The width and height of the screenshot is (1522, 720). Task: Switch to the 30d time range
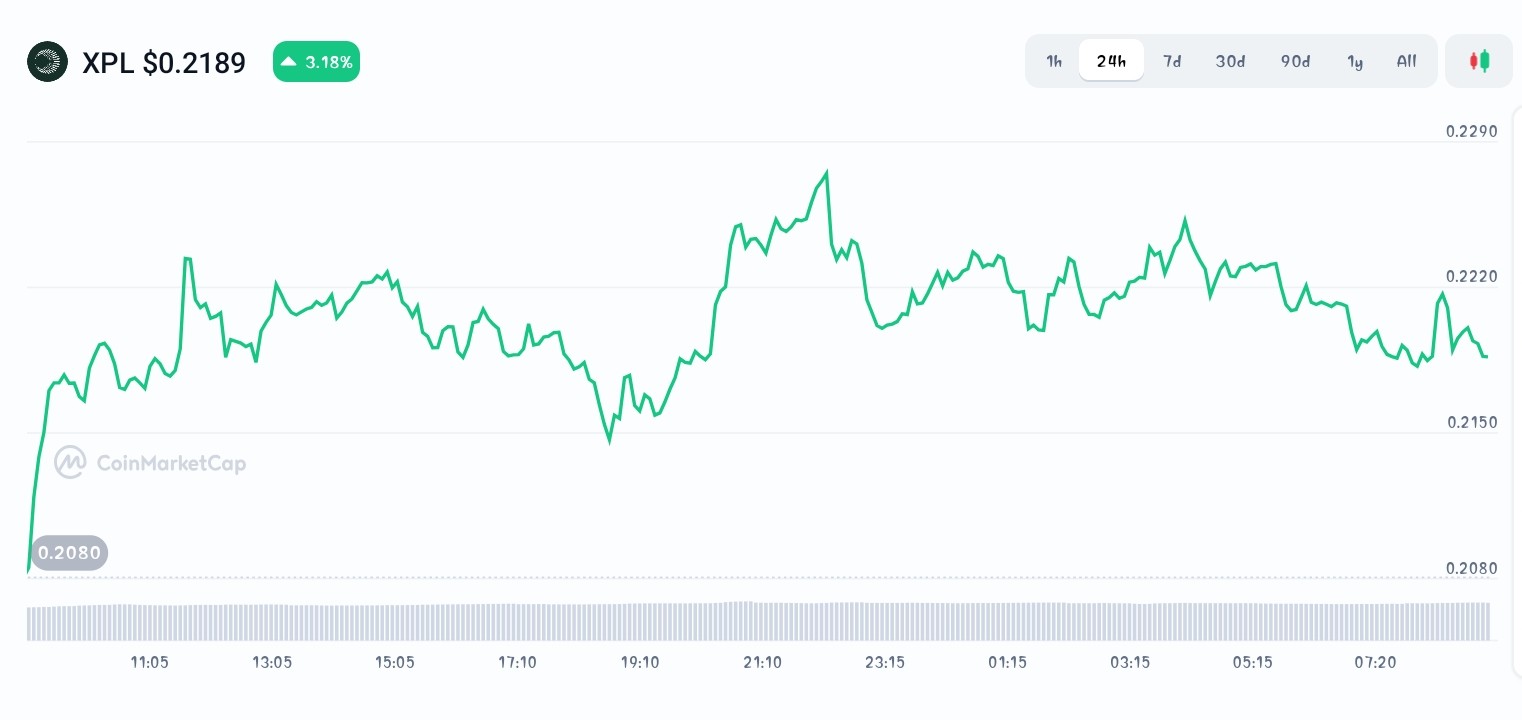click(x=1230, y=61)
